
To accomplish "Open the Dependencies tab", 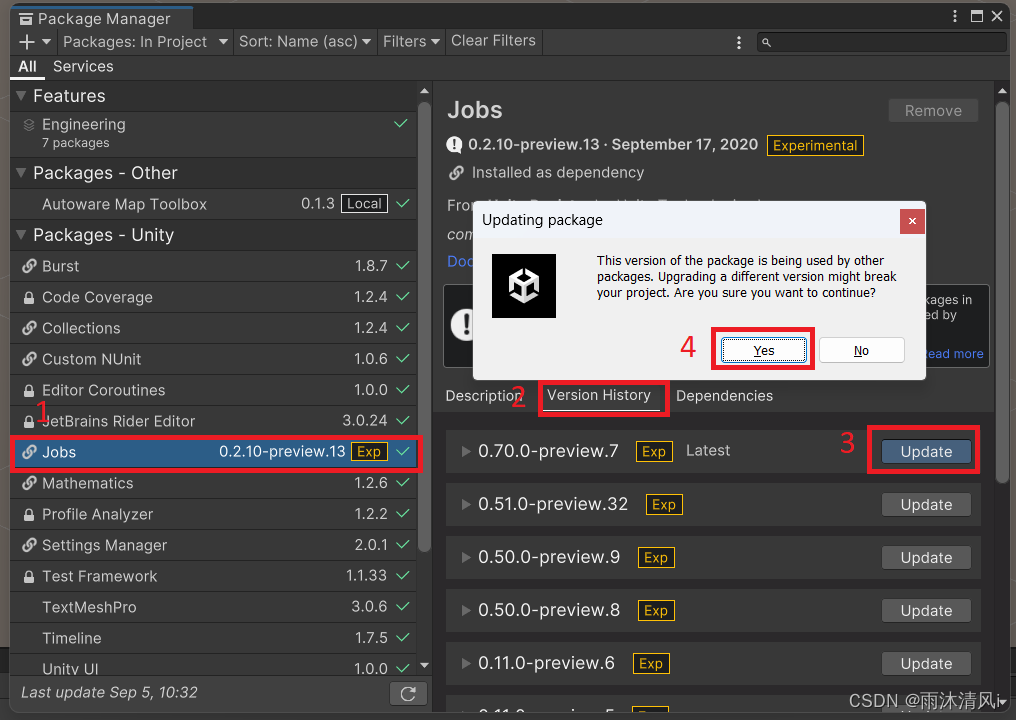I will [x=724, y=396].
